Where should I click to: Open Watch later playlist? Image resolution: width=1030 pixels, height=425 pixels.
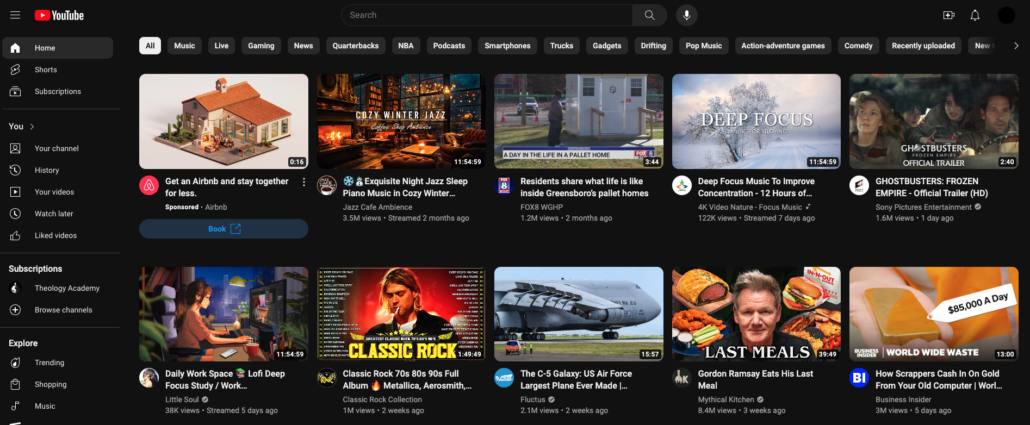[55, 214]
